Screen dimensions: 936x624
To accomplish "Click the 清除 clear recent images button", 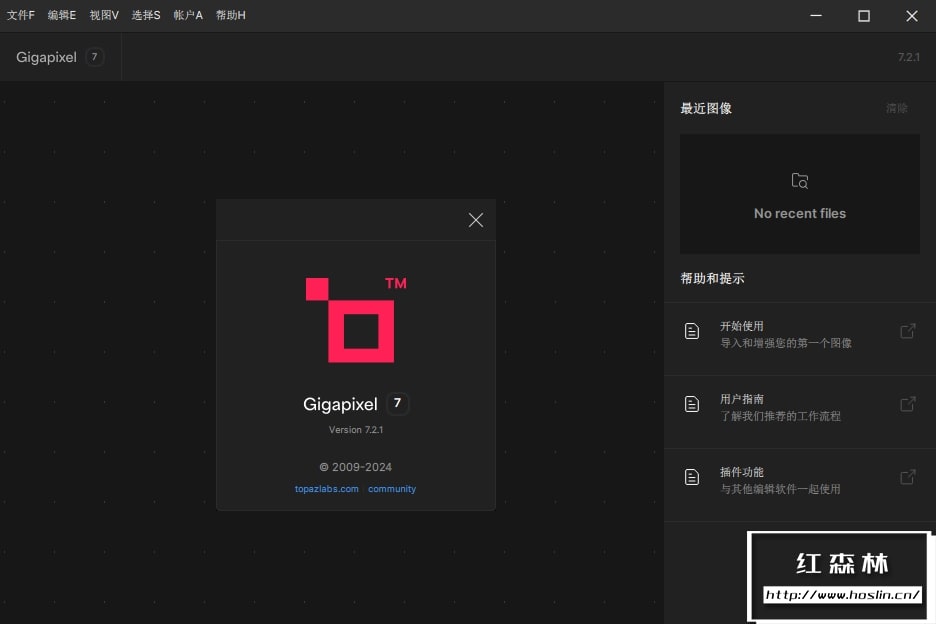I will 897,108.
